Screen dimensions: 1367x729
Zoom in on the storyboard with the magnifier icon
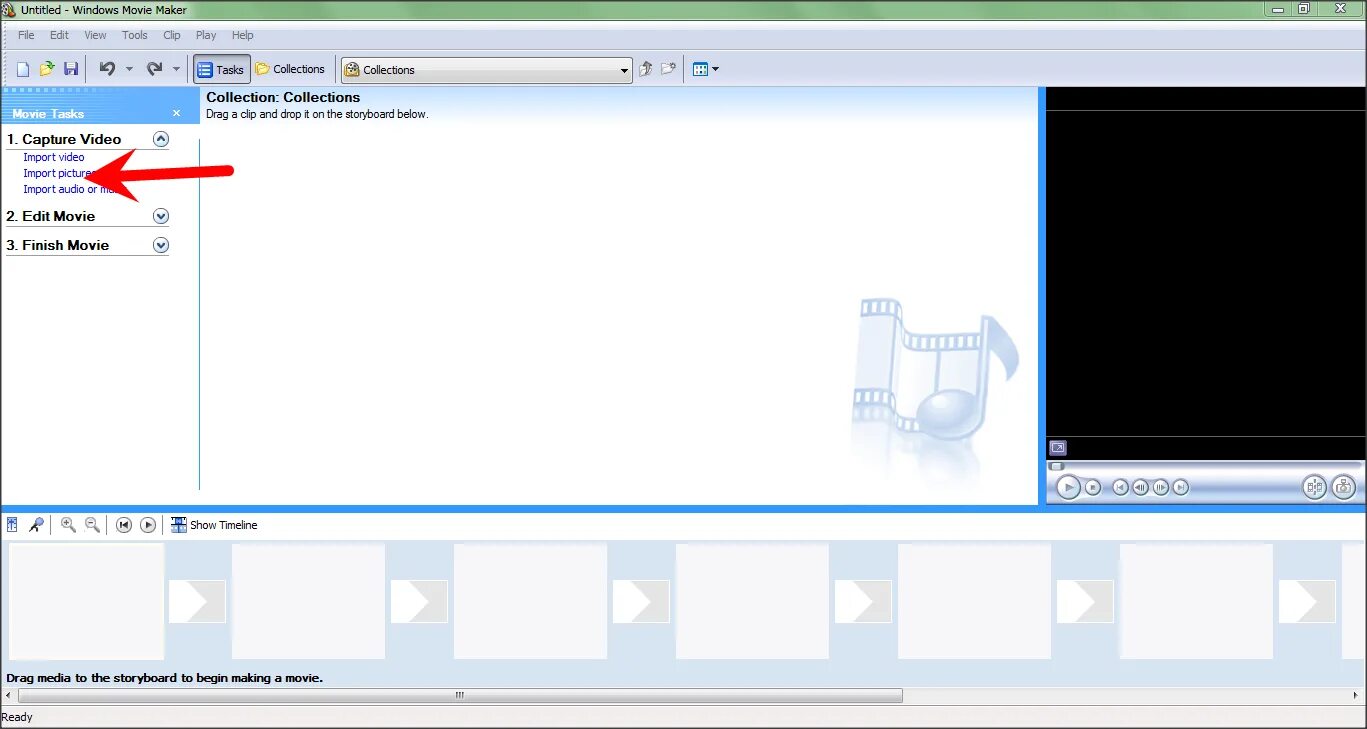point(68,524)
